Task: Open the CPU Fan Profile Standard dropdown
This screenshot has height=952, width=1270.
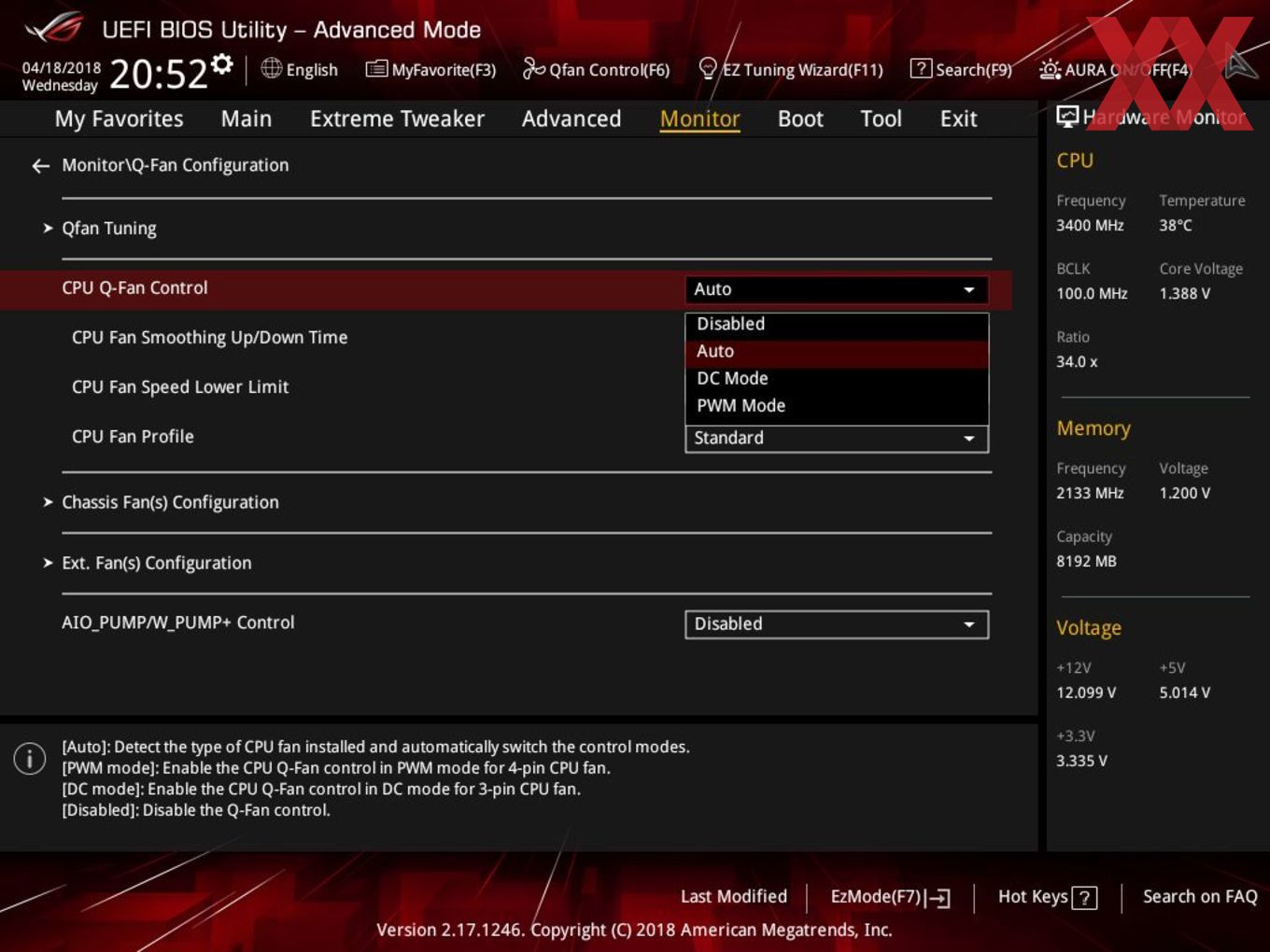Action: pyautogui.click(x=837, y=439)
